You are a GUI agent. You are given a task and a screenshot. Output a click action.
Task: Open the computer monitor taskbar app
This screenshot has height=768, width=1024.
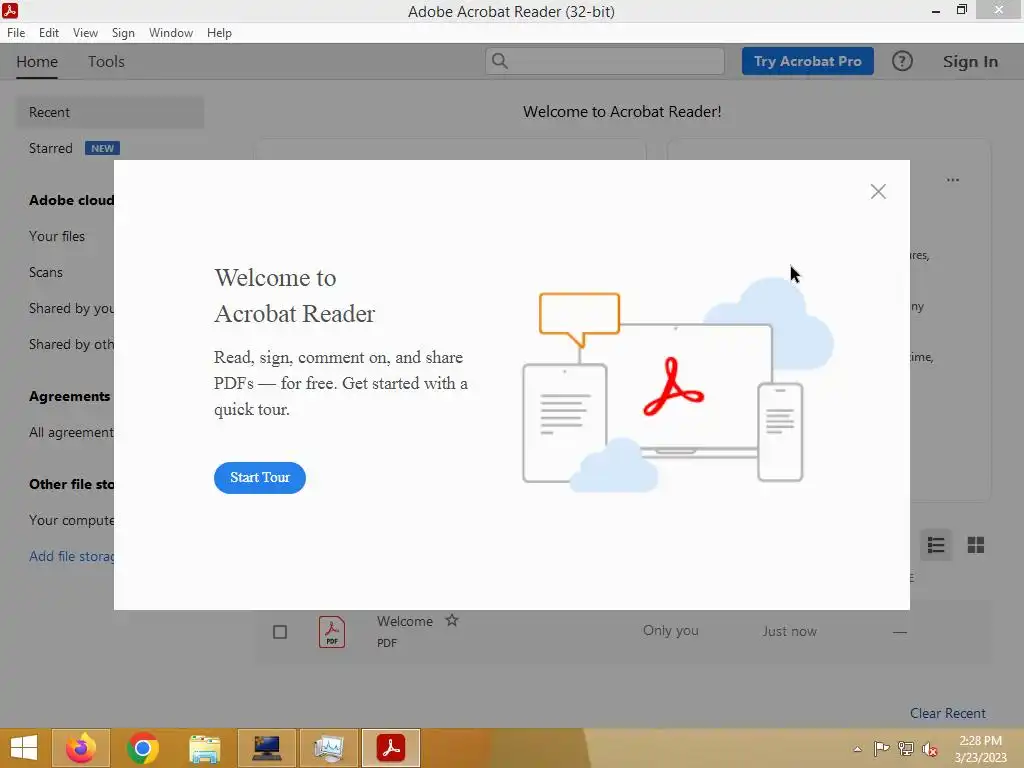coord(266,748)
